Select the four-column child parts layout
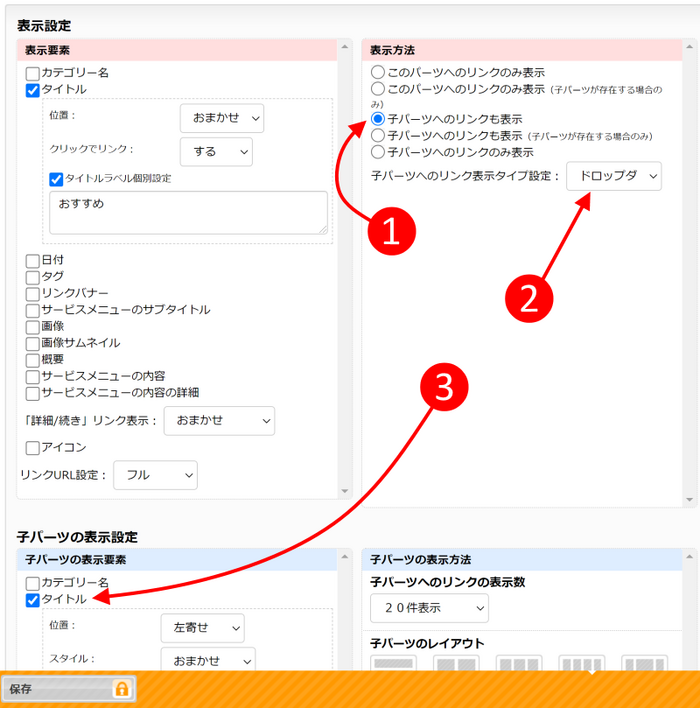 (581, 664)
